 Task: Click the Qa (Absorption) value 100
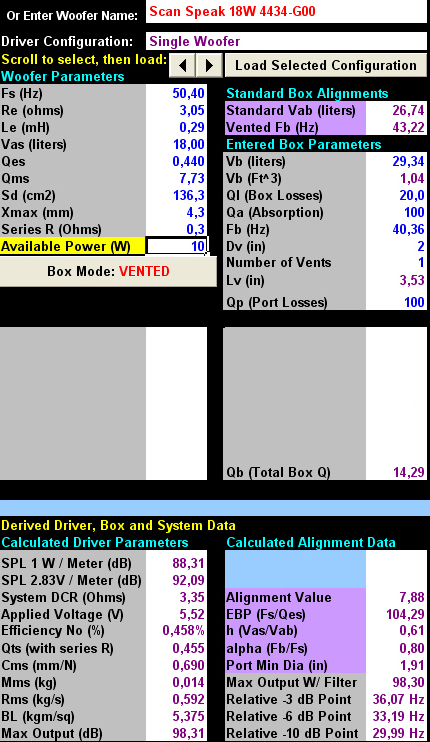(x=414, y=212)
